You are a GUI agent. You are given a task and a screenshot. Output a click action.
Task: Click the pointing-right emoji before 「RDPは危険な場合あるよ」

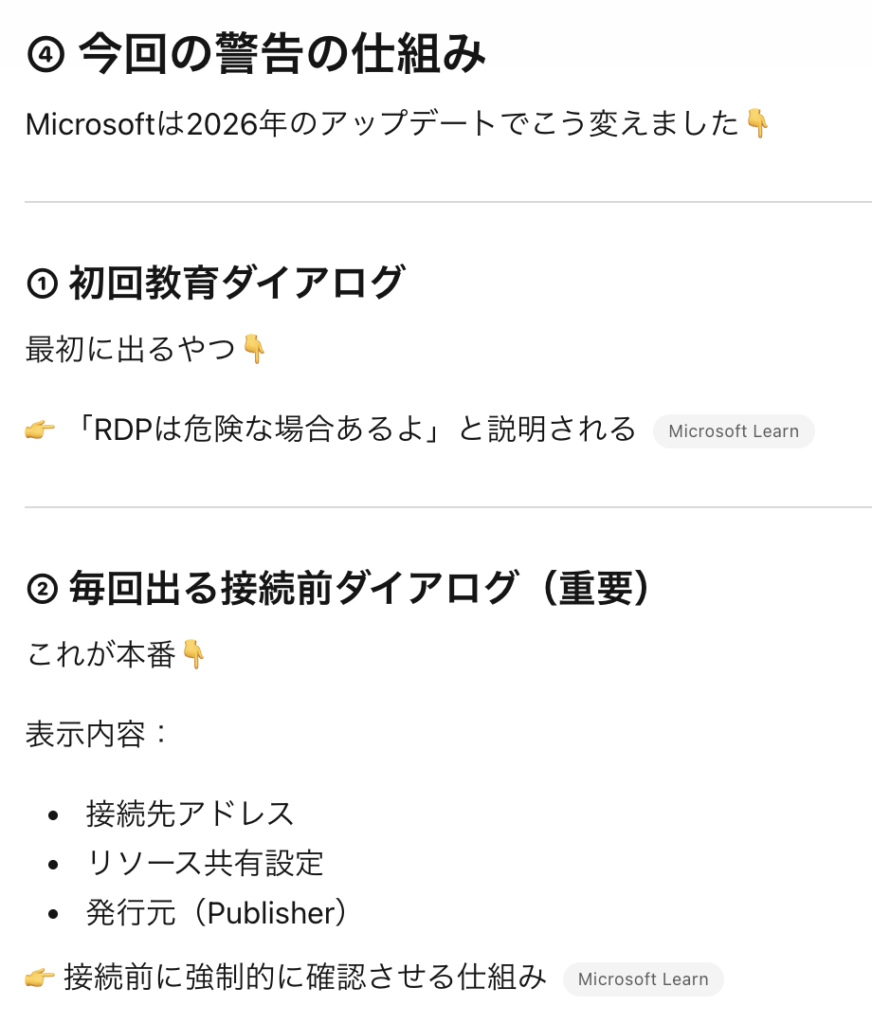click(x=40, y=431)
